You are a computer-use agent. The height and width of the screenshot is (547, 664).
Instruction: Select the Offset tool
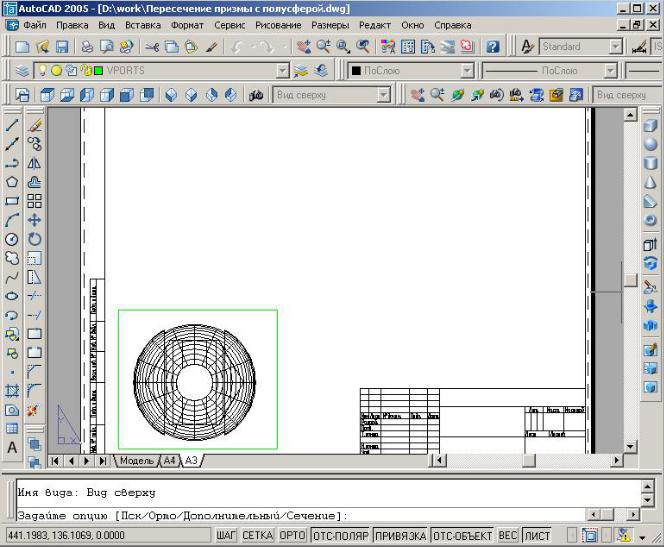click(34, 182)
